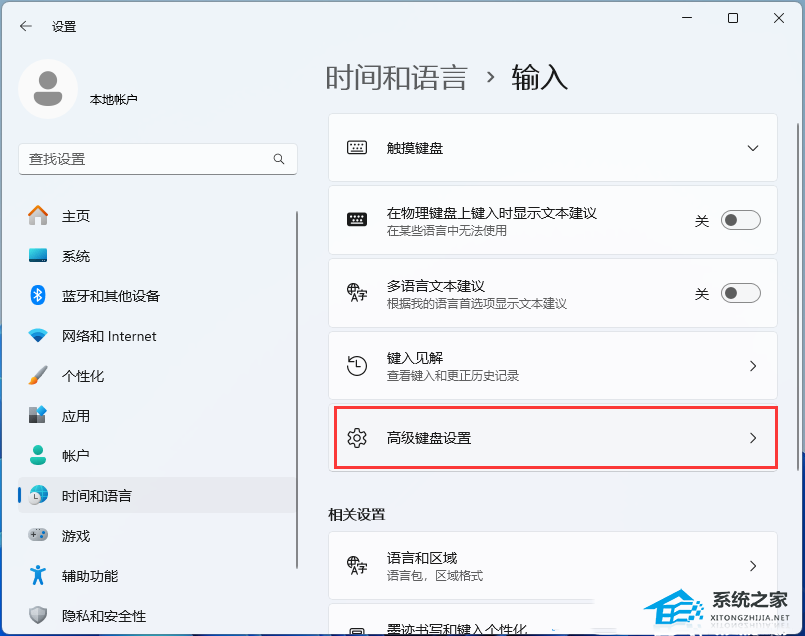
Task: Open 隐私和安全性 settings page
Action: tap(157, 615)
